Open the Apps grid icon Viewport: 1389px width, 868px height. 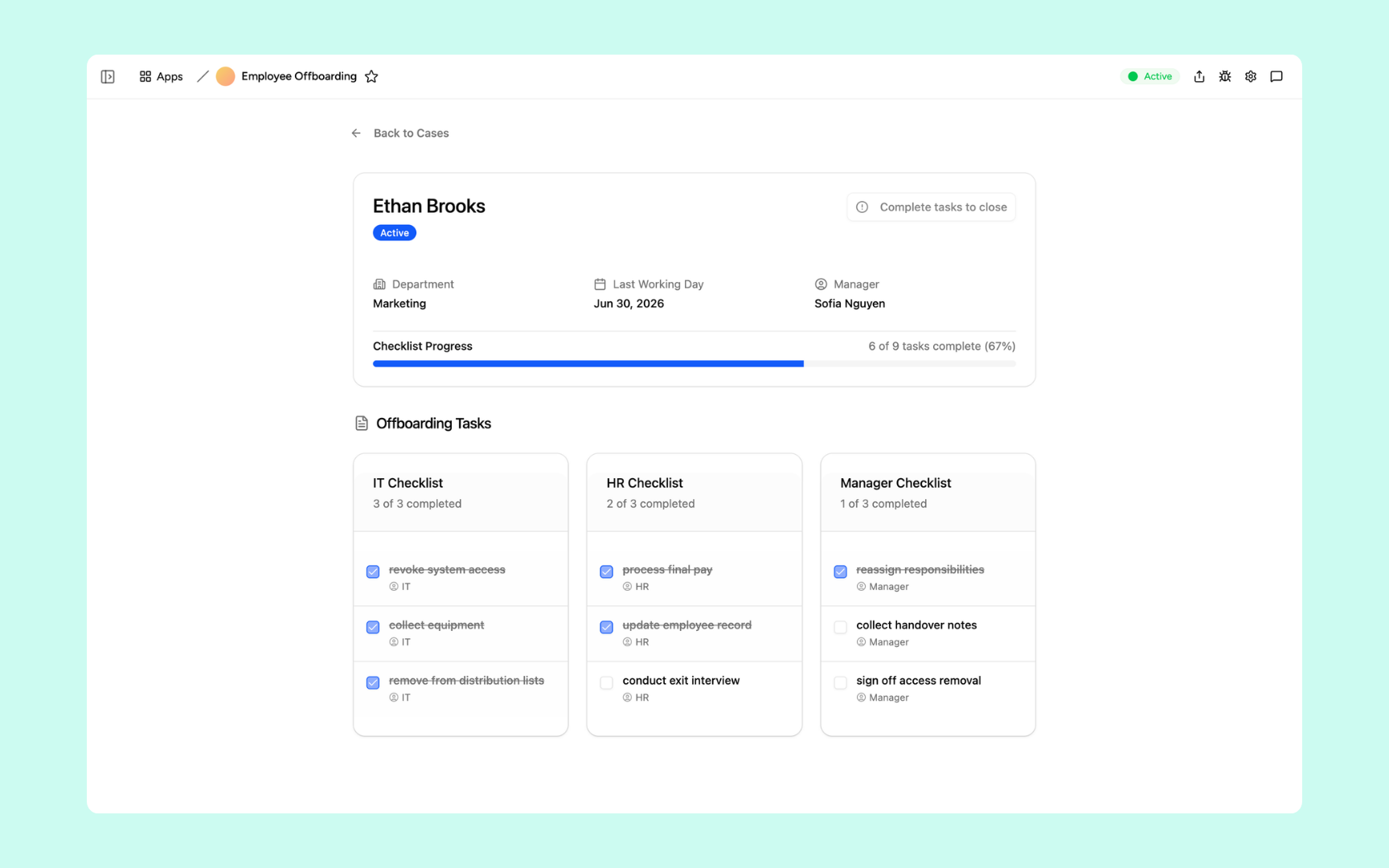pos(145,76)
